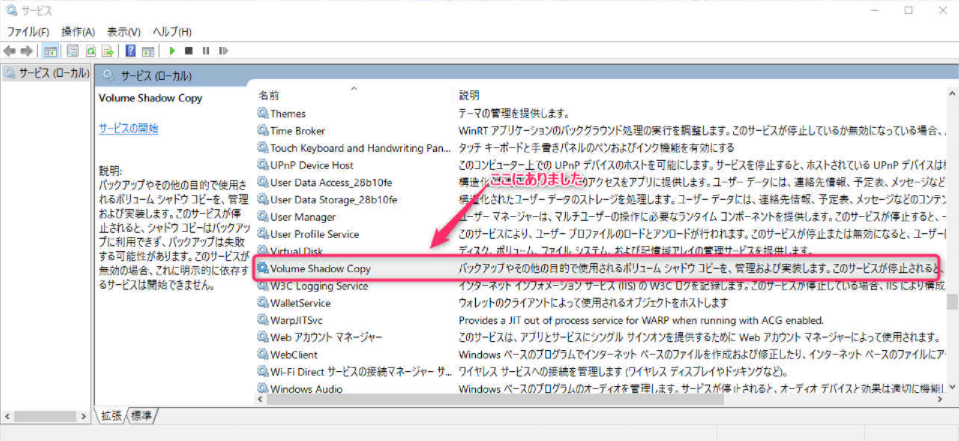Click the gear icon beside User Manager

(x=263, y=217)
